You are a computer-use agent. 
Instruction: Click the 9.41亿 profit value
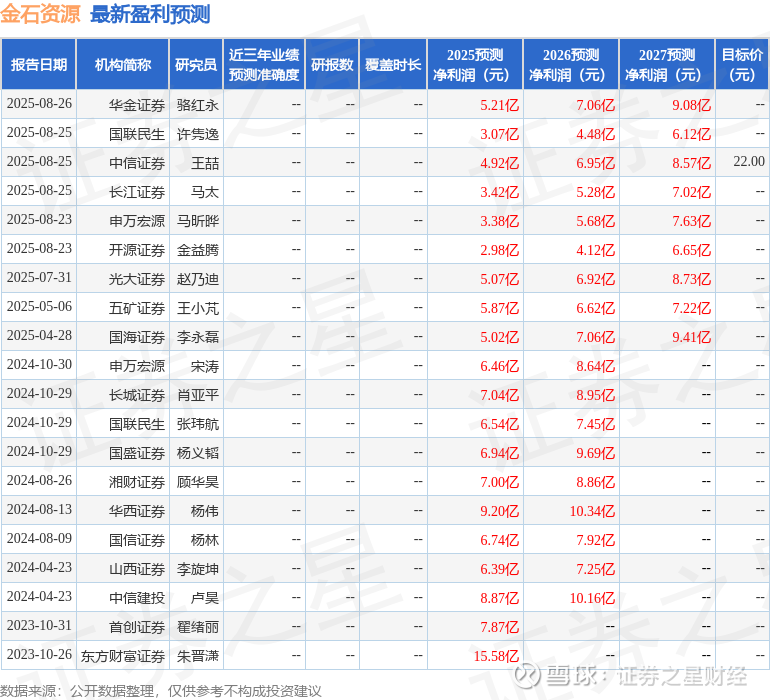691,337
